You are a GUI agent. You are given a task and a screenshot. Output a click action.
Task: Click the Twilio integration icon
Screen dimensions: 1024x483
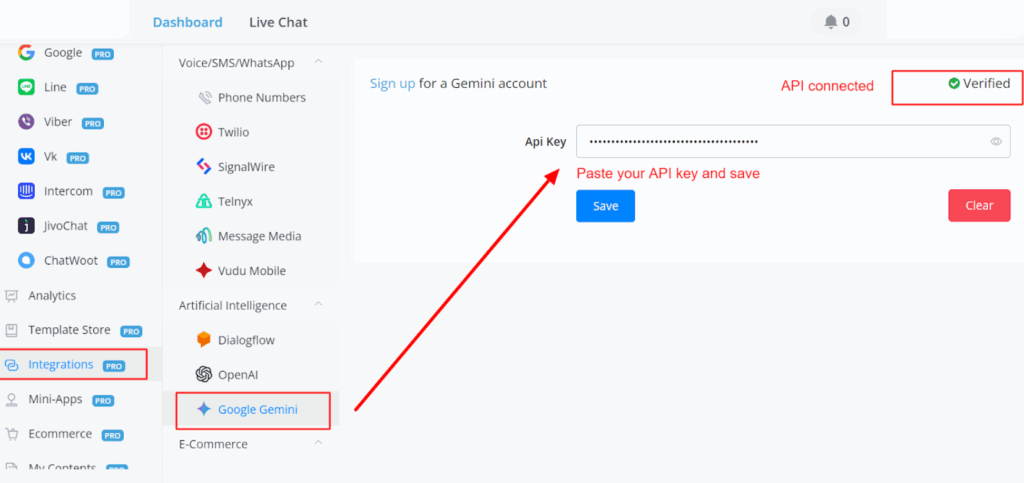click(x=204, y=132)
